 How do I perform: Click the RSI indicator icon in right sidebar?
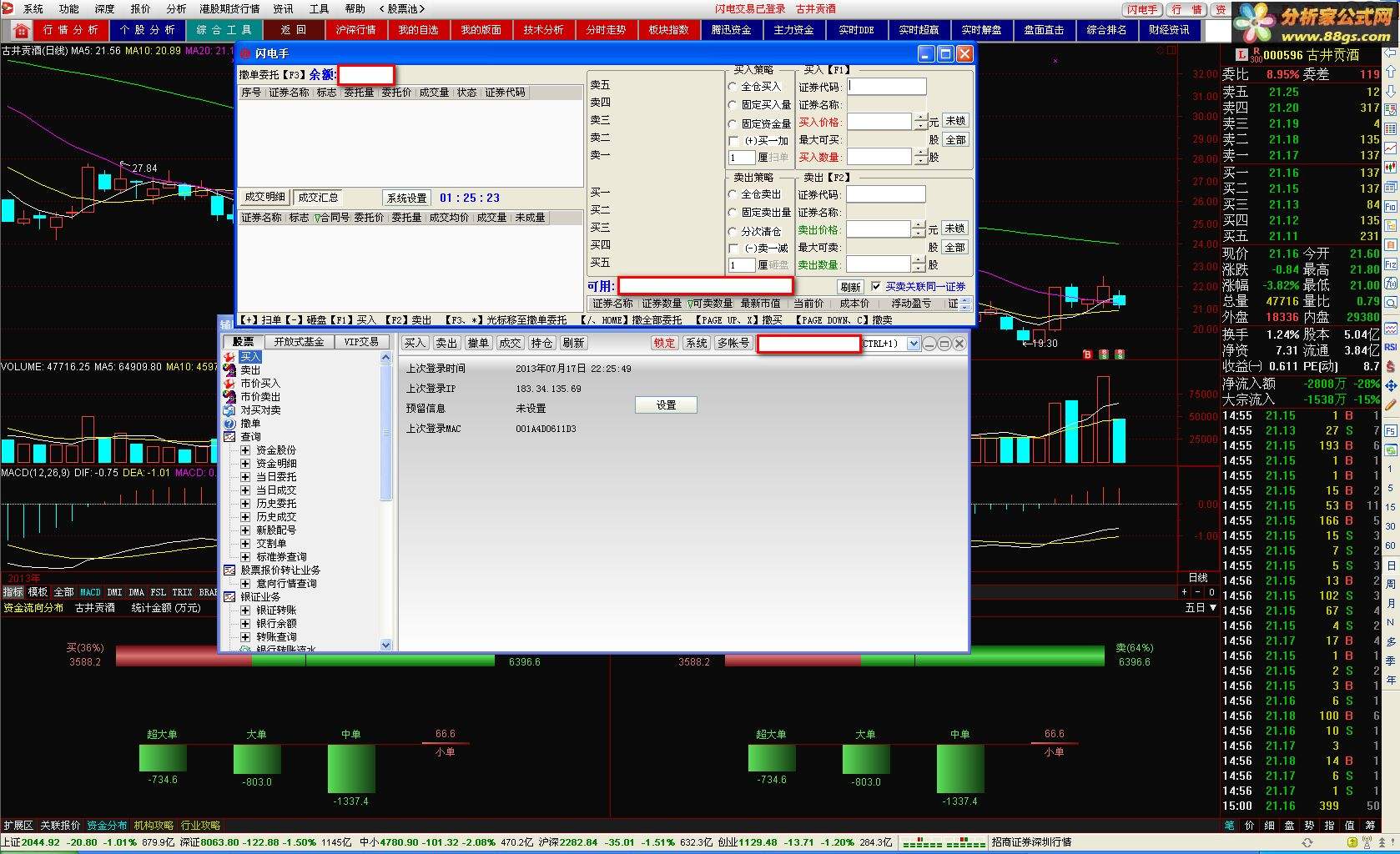pos(1390,347)
